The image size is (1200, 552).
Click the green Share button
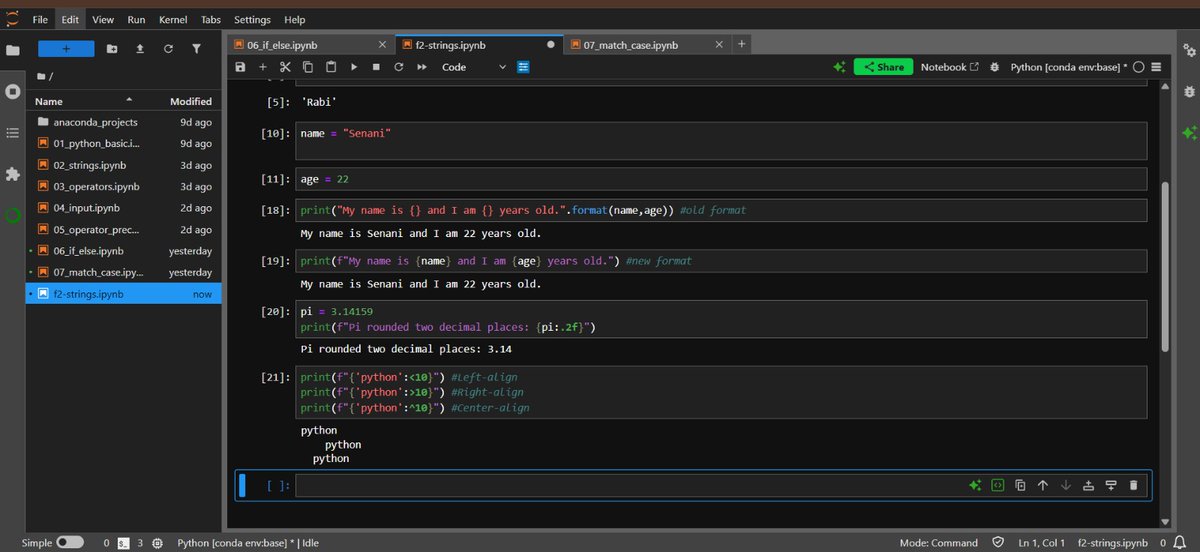click(883, 67)
